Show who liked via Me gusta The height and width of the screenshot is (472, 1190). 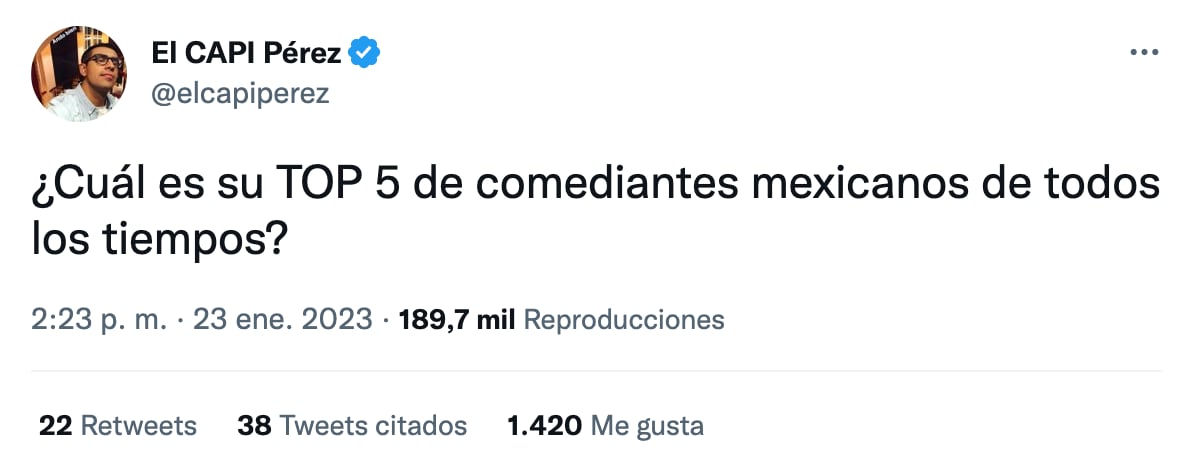[648, 426]
